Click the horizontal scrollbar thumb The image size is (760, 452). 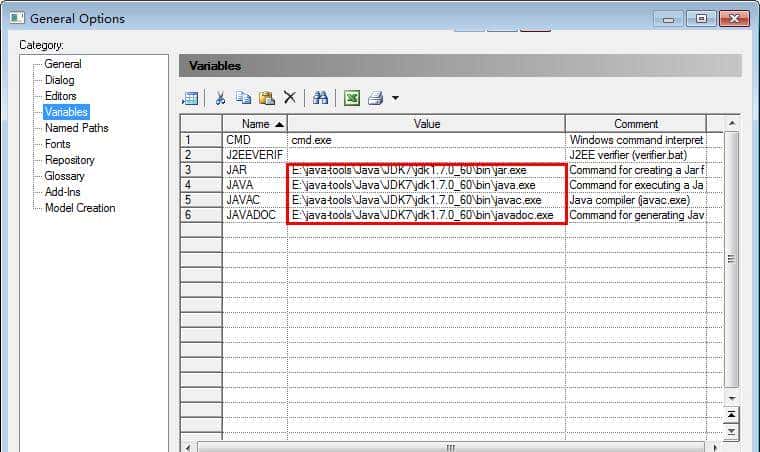(x=451, y=447)
